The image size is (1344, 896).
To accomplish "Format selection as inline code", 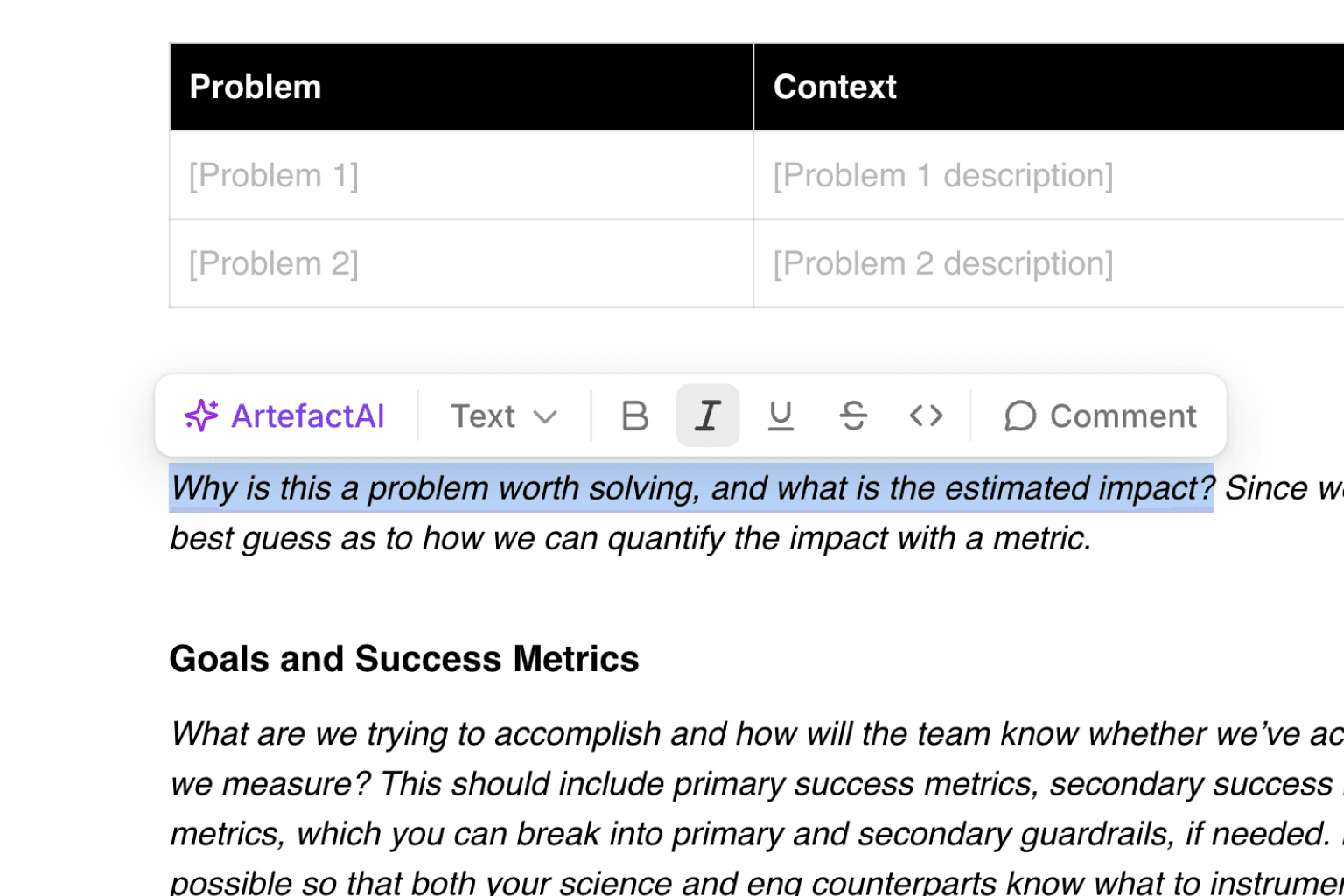I will click(x=926, y=416).
